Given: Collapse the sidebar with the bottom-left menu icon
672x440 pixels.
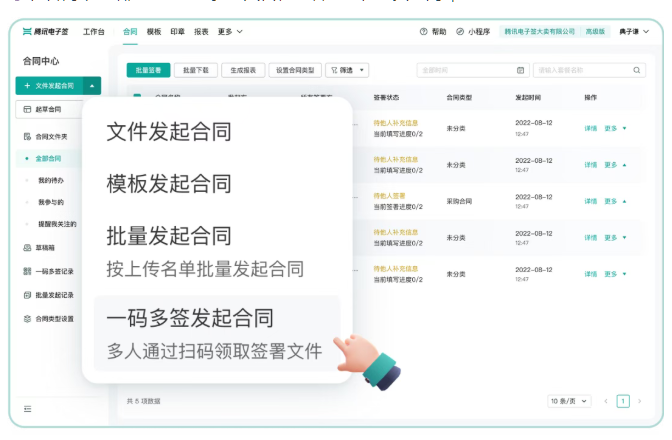Looking at the screenshot, I should (27, 409).
